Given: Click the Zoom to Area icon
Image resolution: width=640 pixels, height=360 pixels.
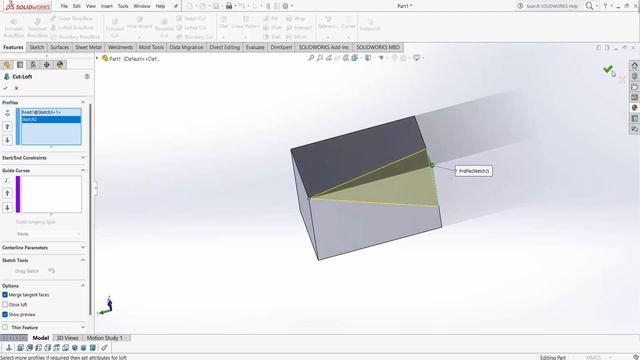Looking at the screenshot, I should 320,58.
